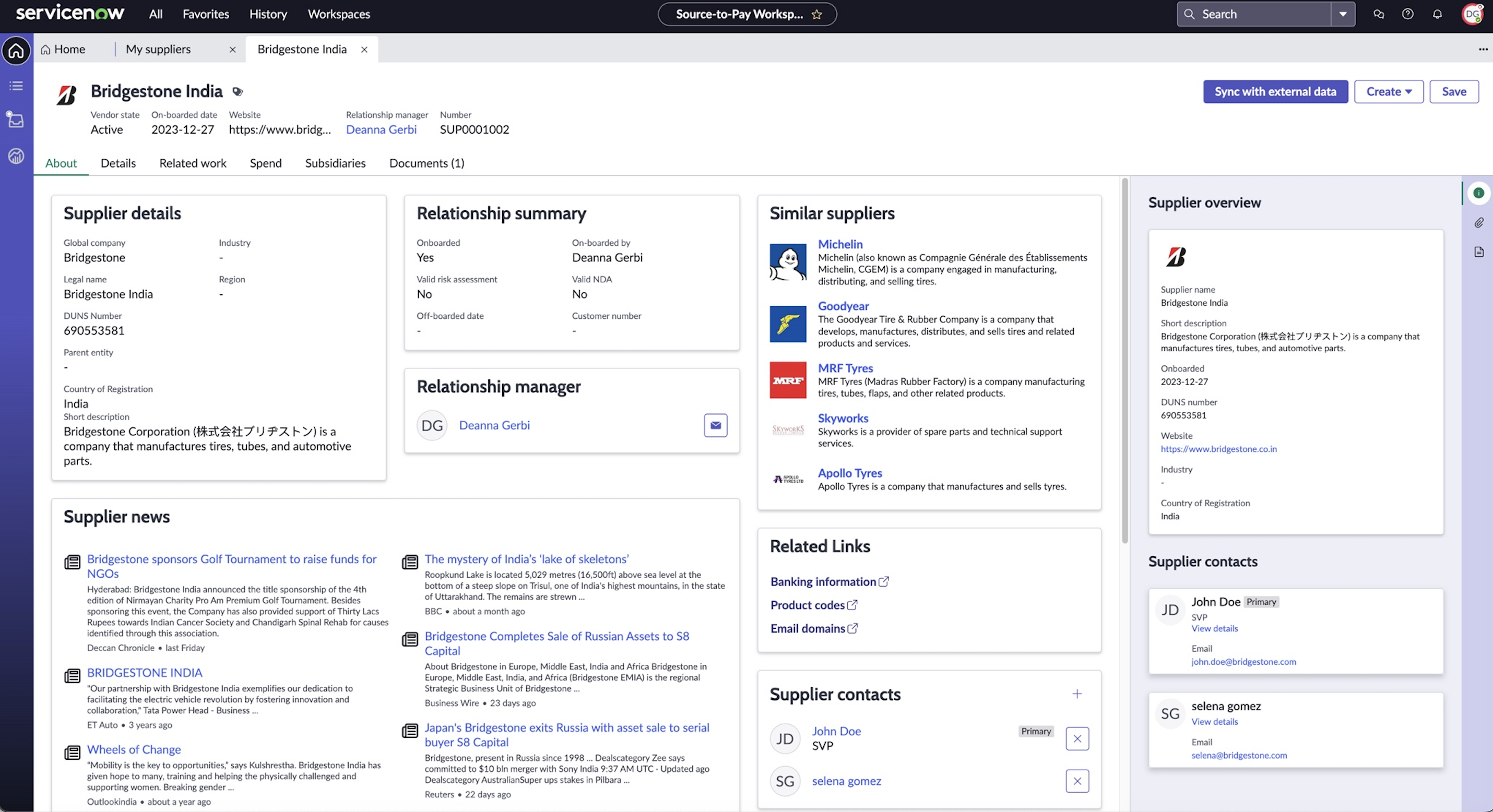The height and width of the screenshot is (812, 1493).
Task: Switch to the My suppliers tab
Action: (x=158, y=49)
